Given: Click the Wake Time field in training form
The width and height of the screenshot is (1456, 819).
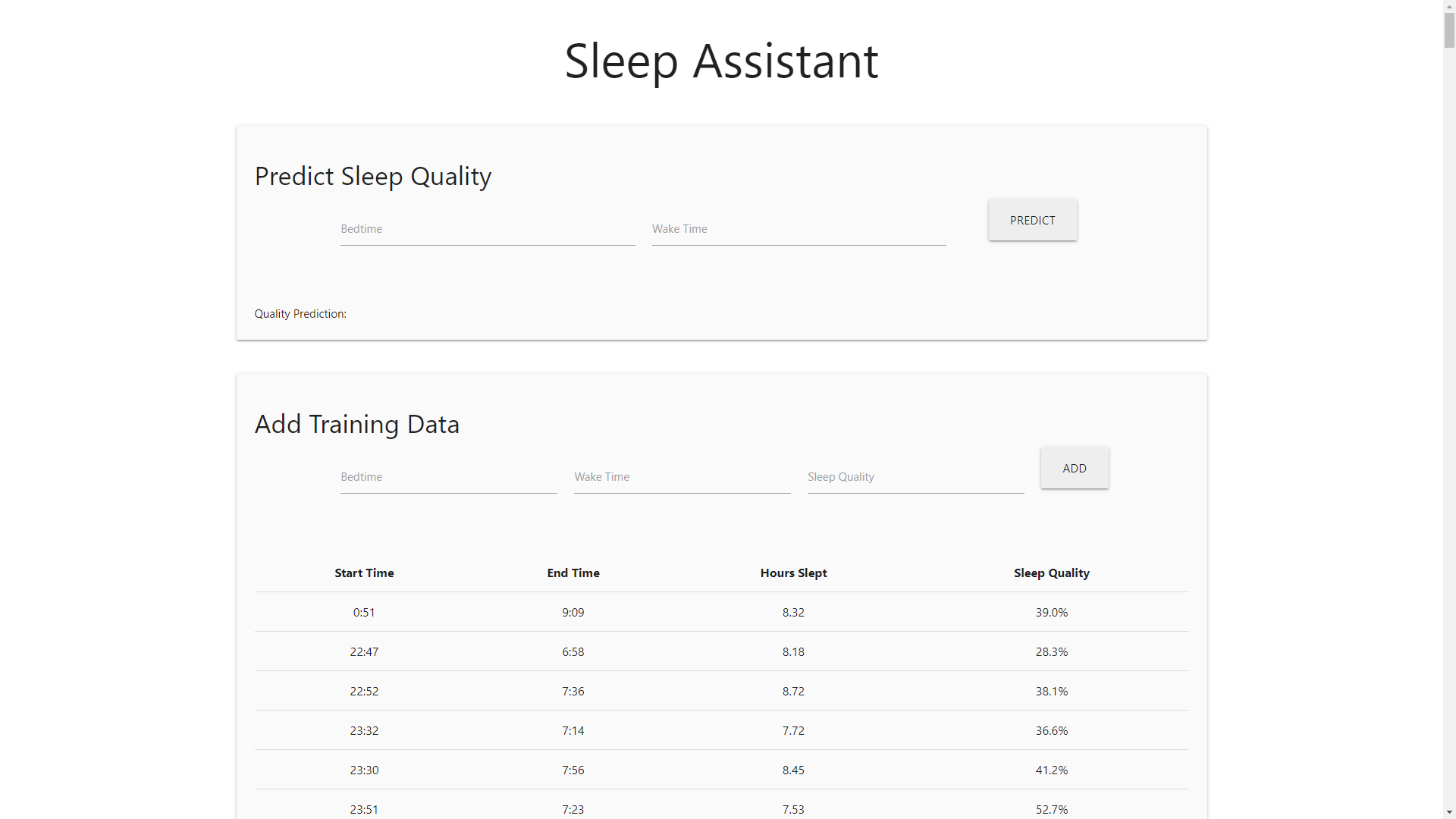Looking at the screenshot, I should click(682, 478).
